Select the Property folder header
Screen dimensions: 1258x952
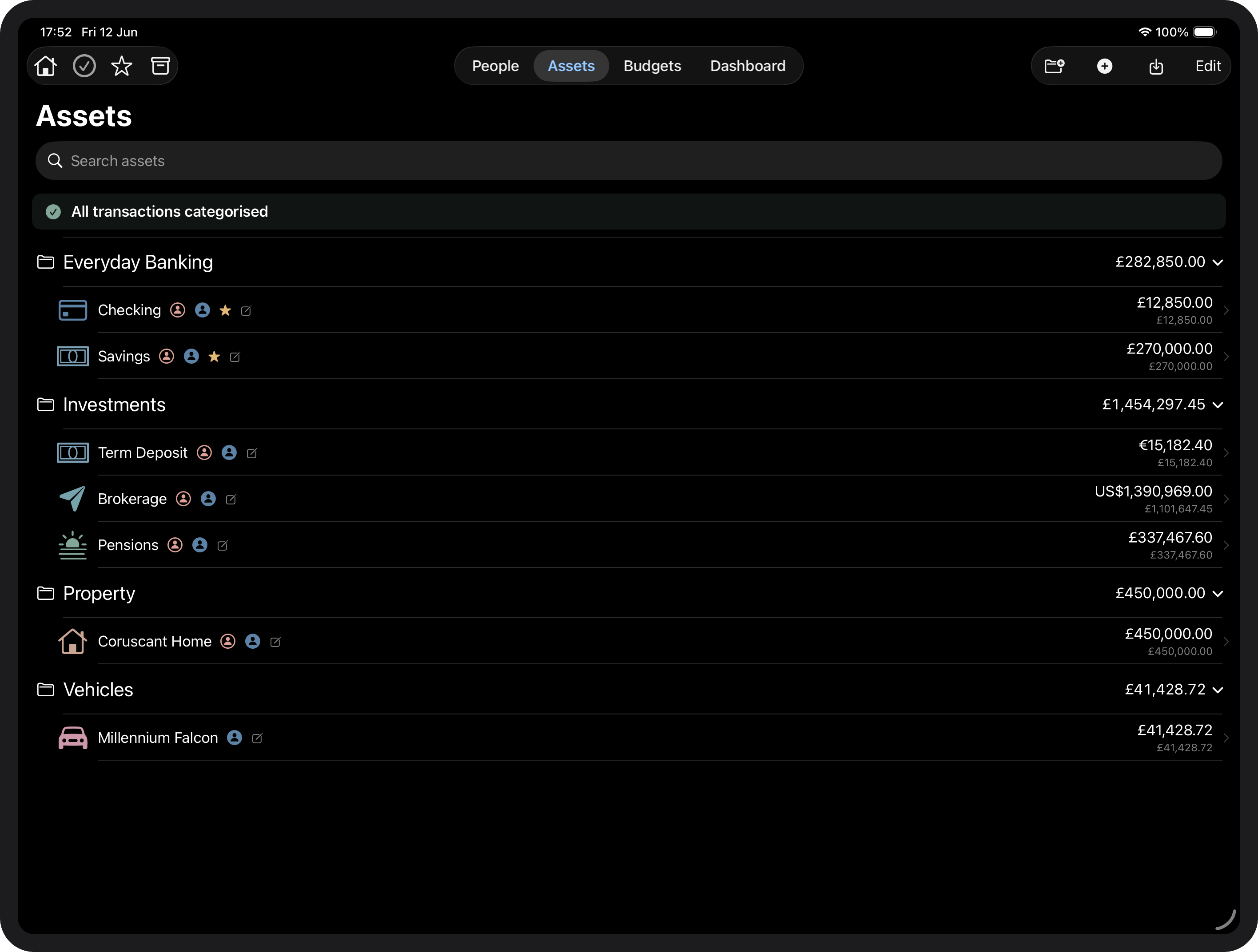click(629, 593)
